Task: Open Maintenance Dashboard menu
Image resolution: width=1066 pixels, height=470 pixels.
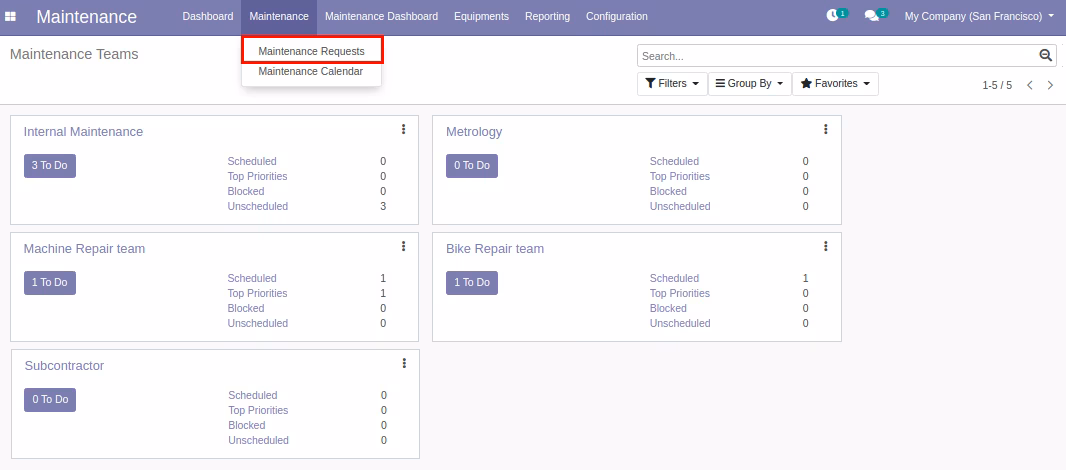Action: tap(381, 16)
